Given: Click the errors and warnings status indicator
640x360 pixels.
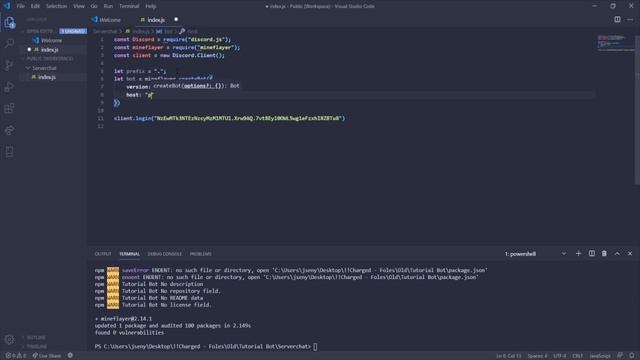Looking at the screenshot, I should click(x=16, y=356).
